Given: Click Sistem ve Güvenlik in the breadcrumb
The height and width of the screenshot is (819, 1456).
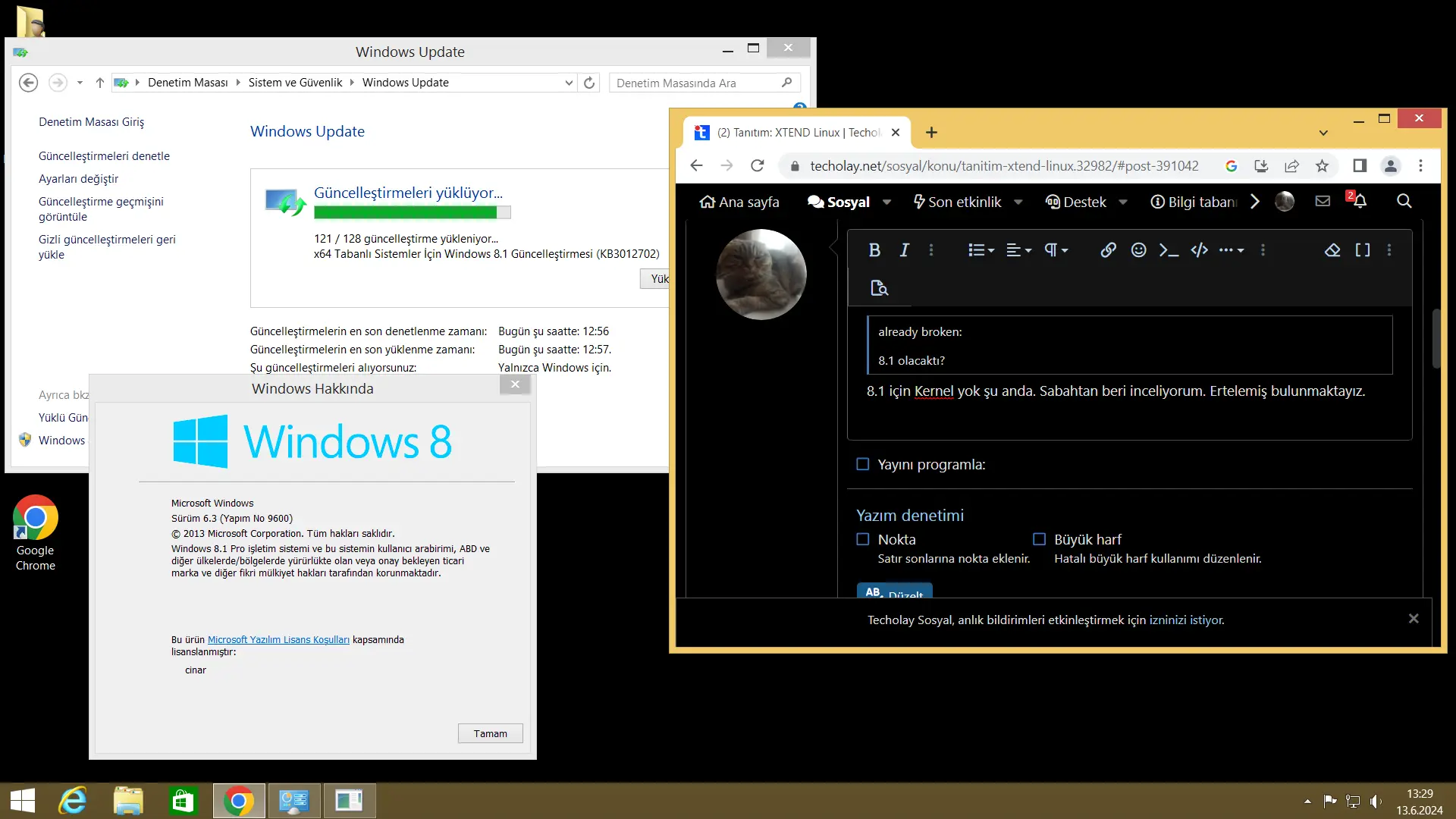Looking at the screenshot, I should coord(295,83).
